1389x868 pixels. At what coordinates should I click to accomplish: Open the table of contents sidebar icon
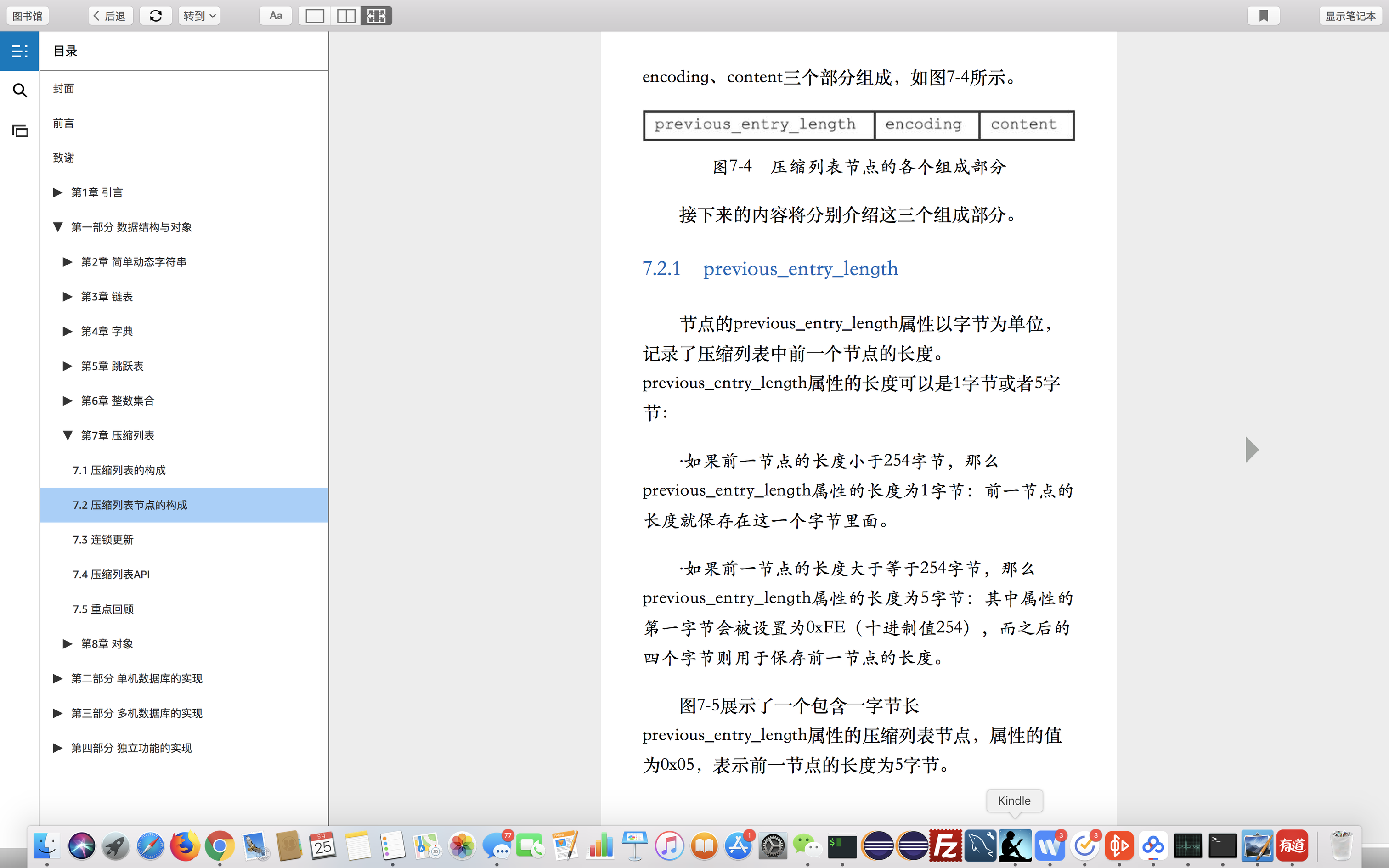click(19, 51)
